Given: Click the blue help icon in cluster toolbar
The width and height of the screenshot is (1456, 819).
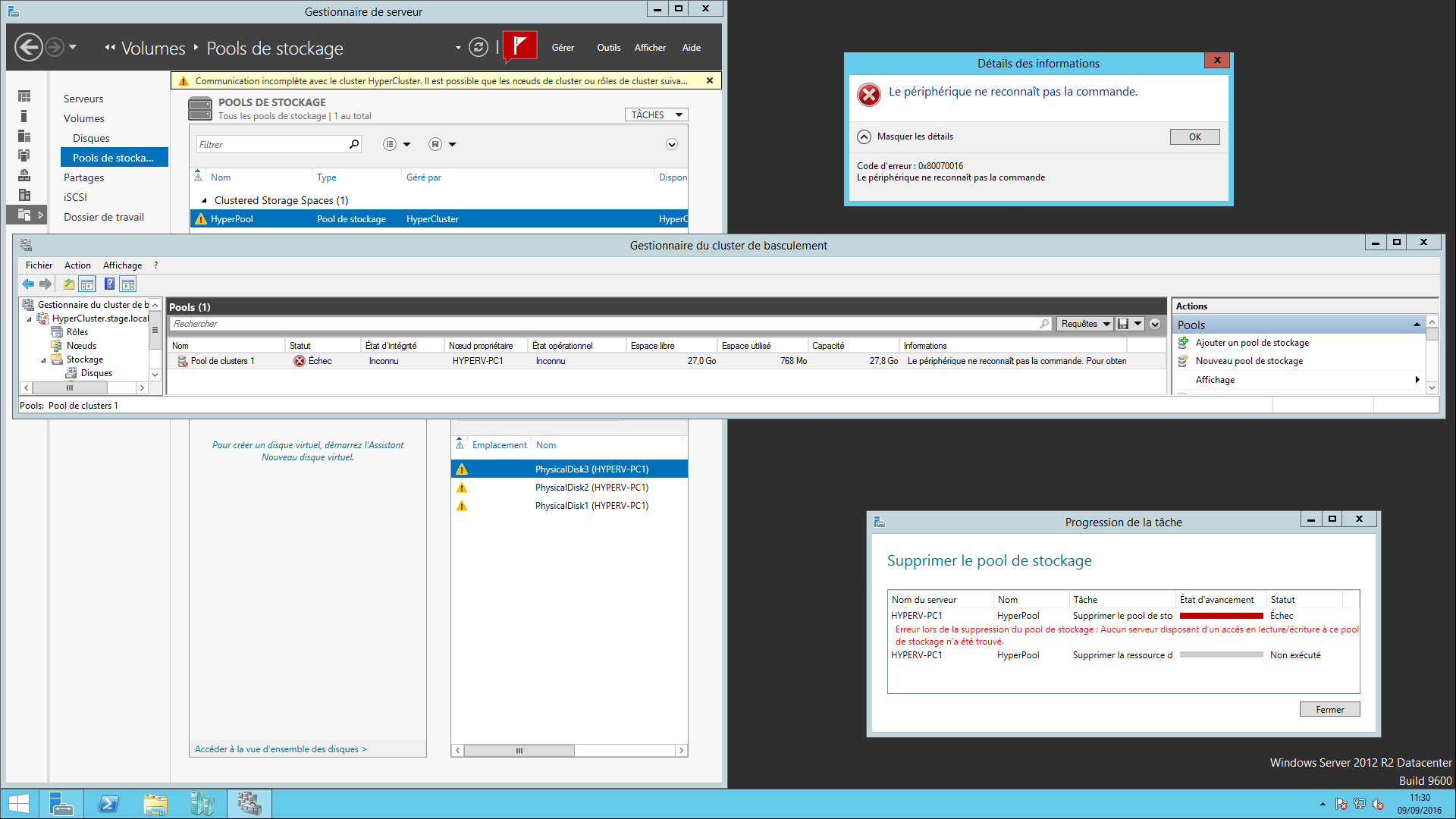Looking at the screenshot, I should tap(109, 284).
